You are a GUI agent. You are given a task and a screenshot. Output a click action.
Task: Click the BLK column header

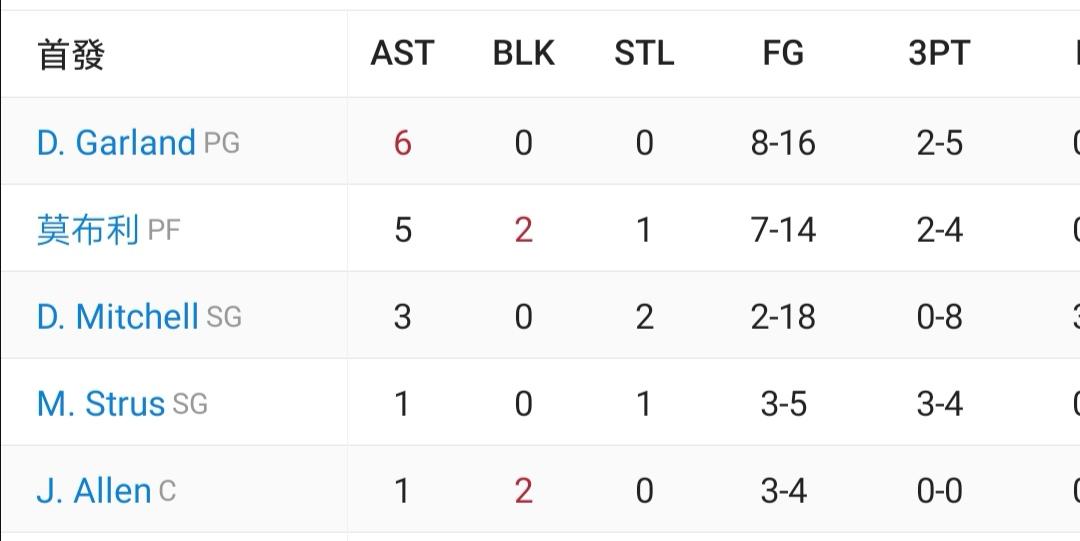coord(523,54)
